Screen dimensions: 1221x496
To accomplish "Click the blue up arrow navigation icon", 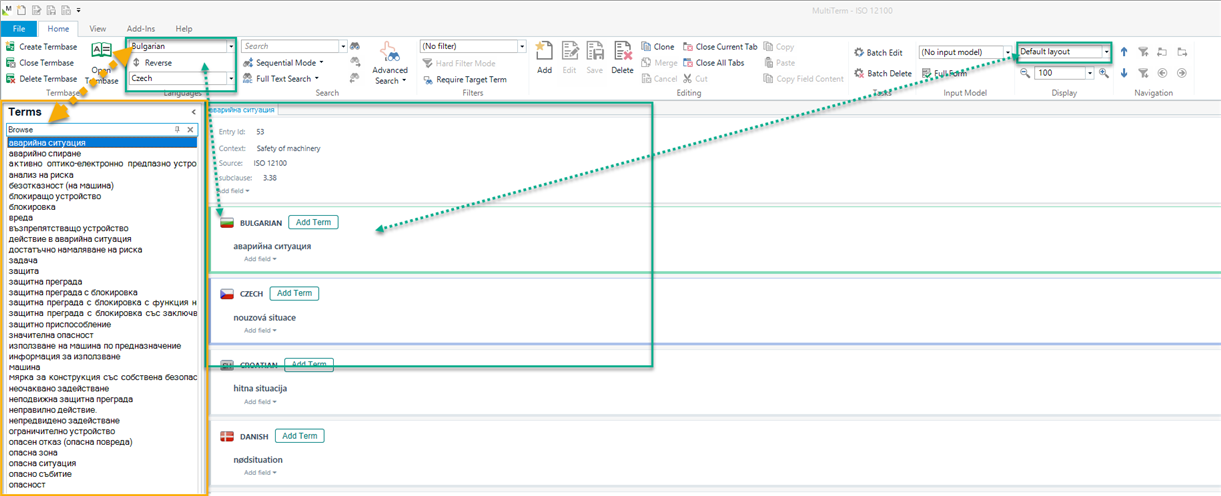I will pos(1124,52).
